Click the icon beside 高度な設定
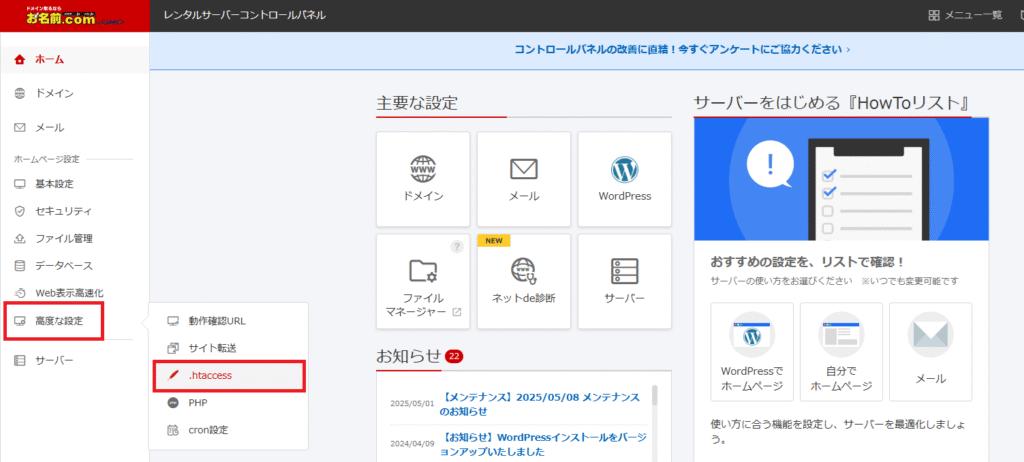This screenshot has width=1024, height=462. (20, 321)
